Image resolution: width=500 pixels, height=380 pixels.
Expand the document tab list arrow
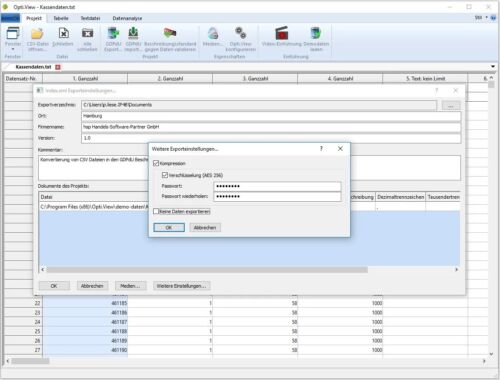493,67
